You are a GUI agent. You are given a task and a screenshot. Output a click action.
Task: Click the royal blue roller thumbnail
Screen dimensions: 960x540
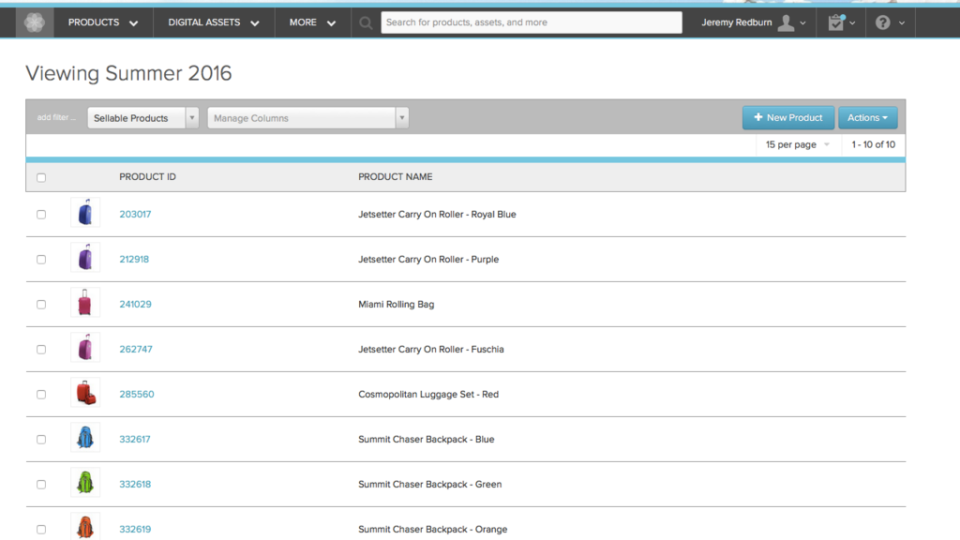[x=85, y=214]
